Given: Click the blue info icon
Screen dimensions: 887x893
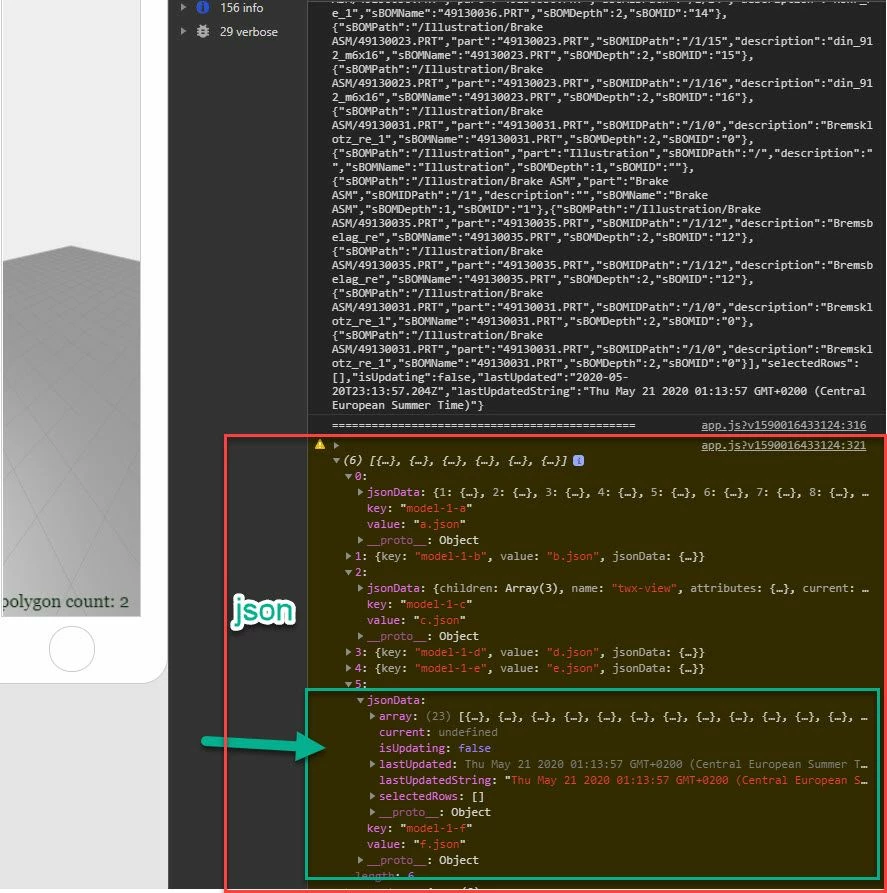Looking at the screenshot, I should (x=203, y=7).
